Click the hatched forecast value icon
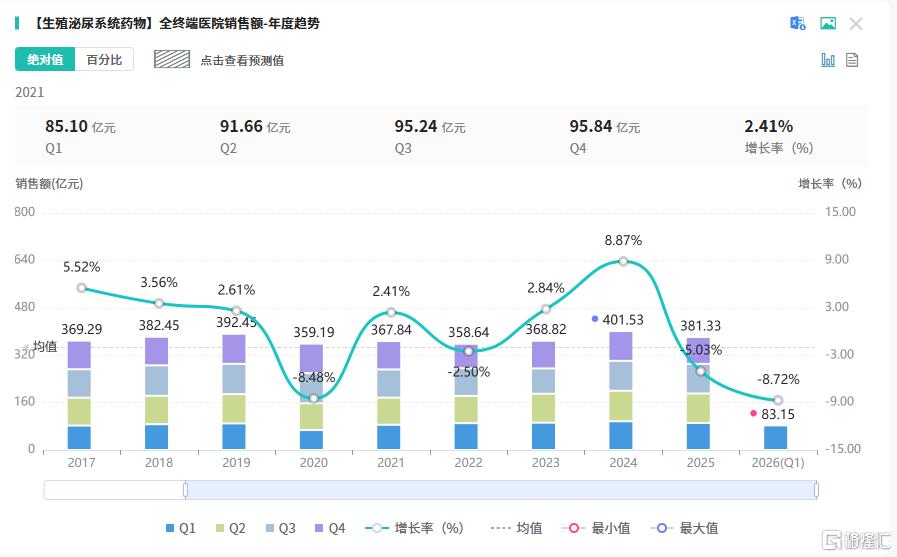Viewport: 897px width, 557px height. click(172, 59)
